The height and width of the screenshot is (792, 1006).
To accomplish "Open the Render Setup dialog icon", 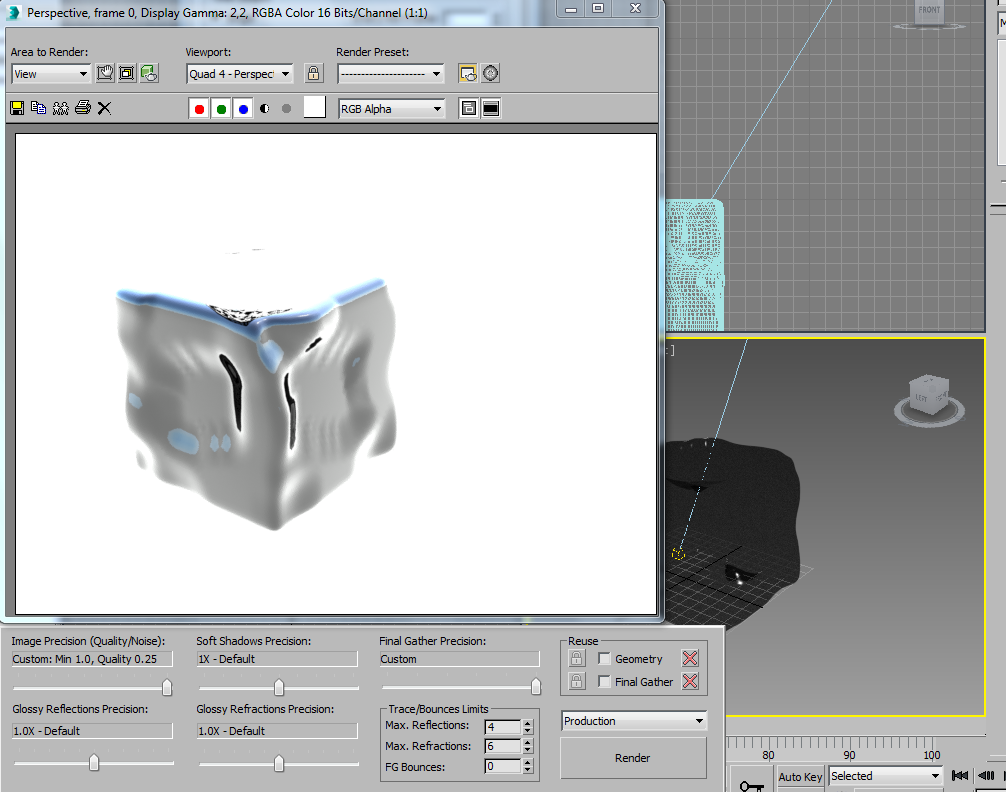I will click(468, 73).
